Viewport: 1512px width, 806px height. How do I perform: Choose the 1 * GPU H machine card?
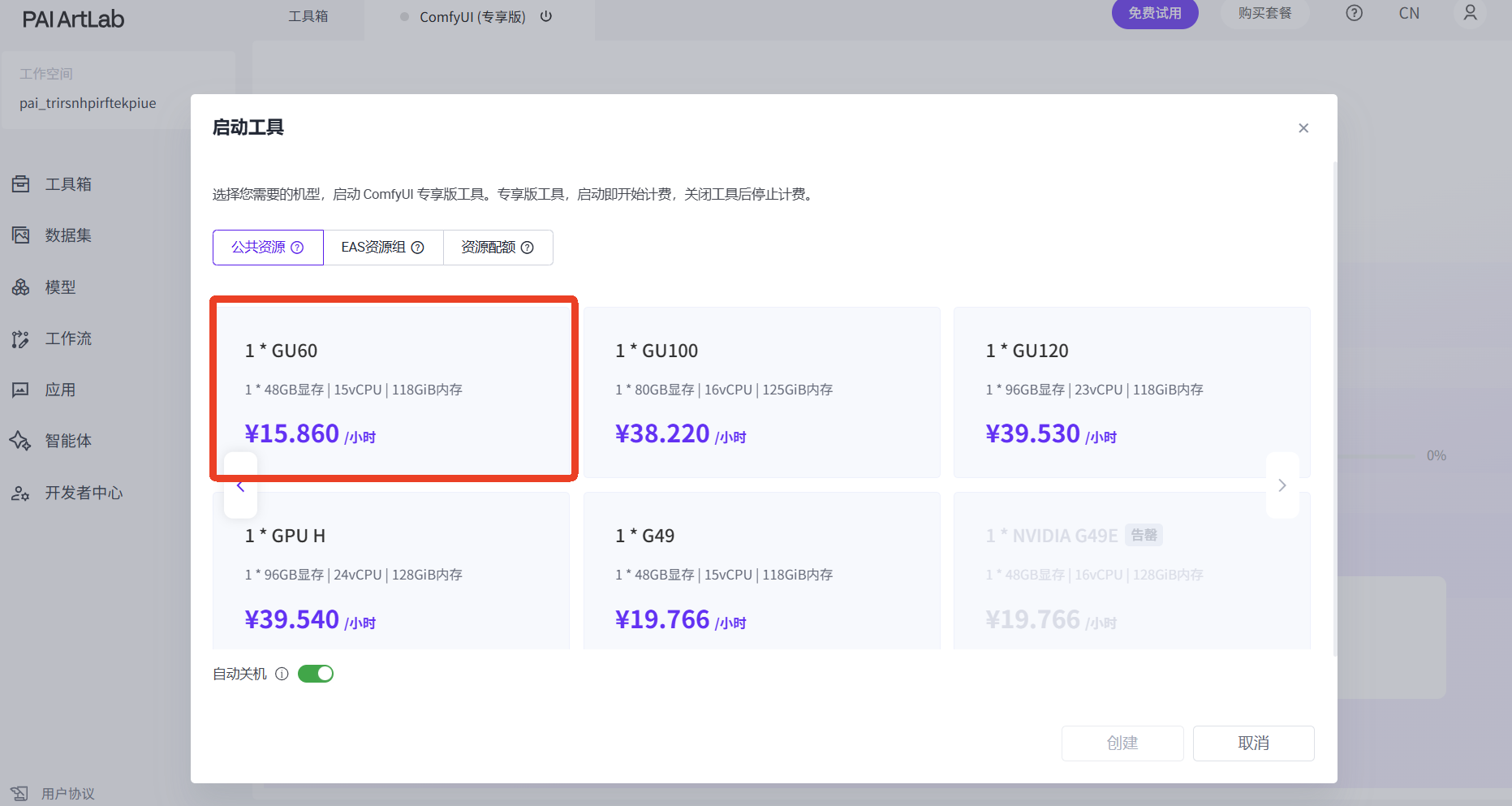(x=391, y=571)
